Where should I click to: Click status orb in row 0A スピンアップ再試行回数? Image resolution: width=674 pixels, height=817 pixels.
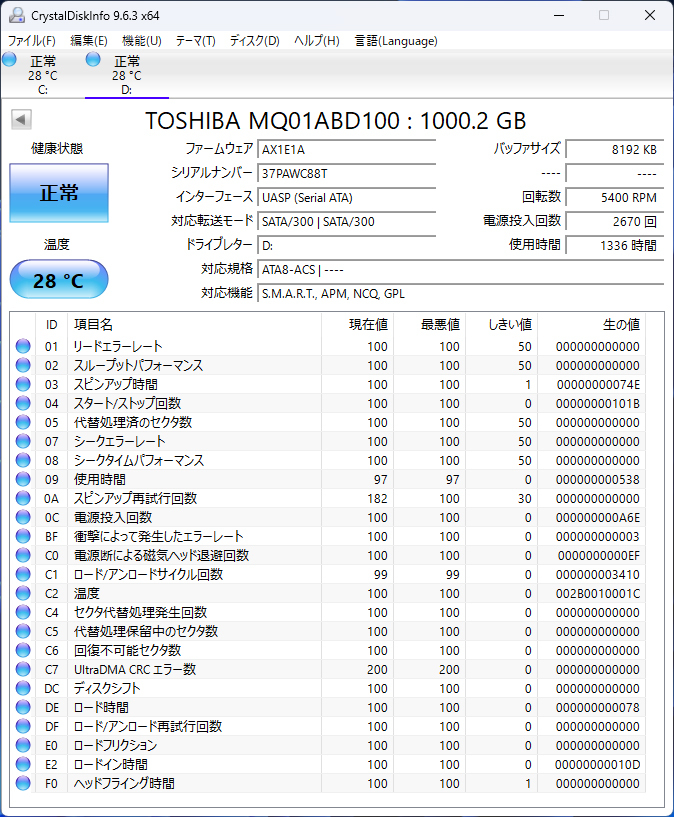click(x=23, y=498)
